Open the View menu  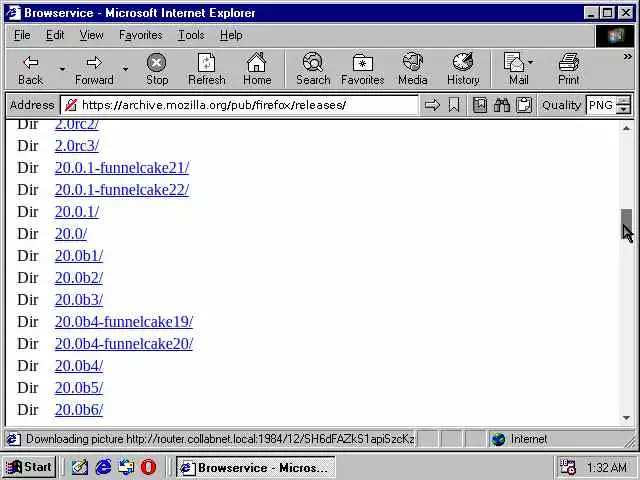coord(91,36)
